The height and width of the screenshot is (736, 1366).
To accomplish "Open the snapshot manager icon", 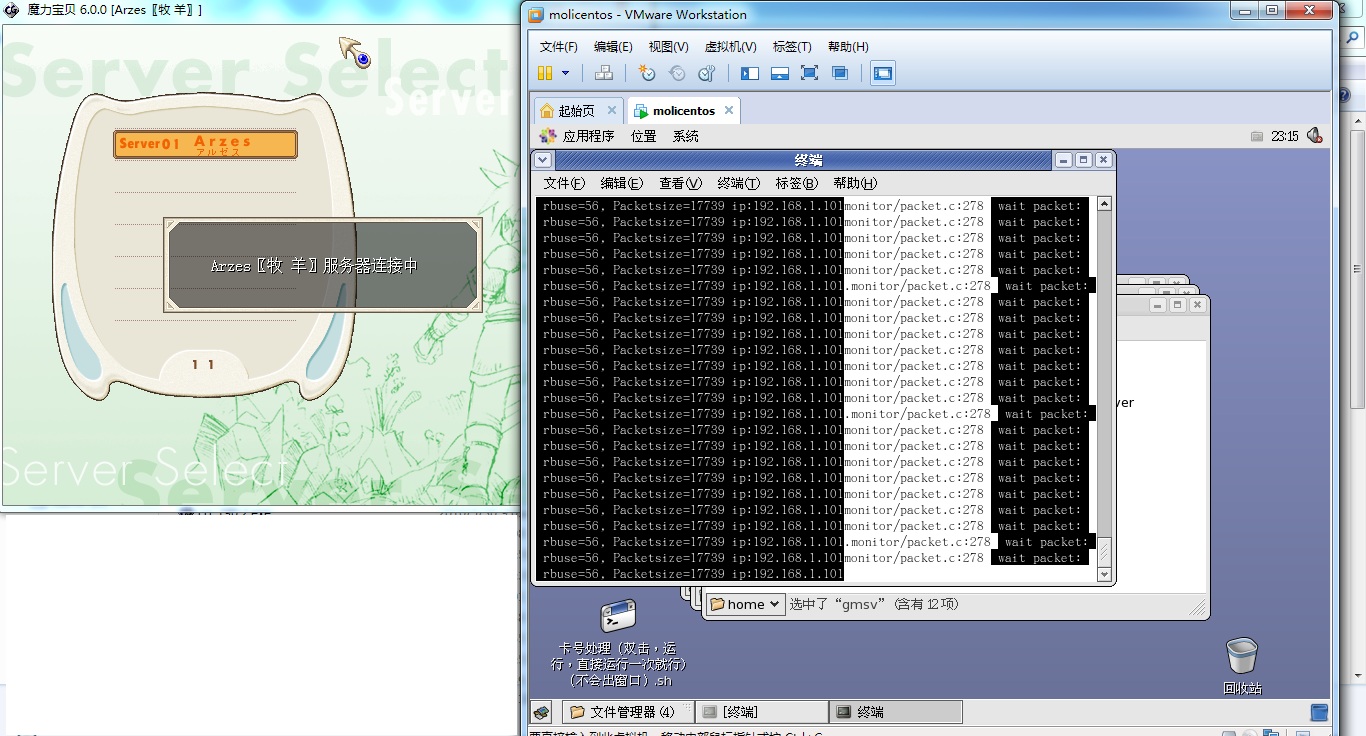I will [x=707, y=73].
